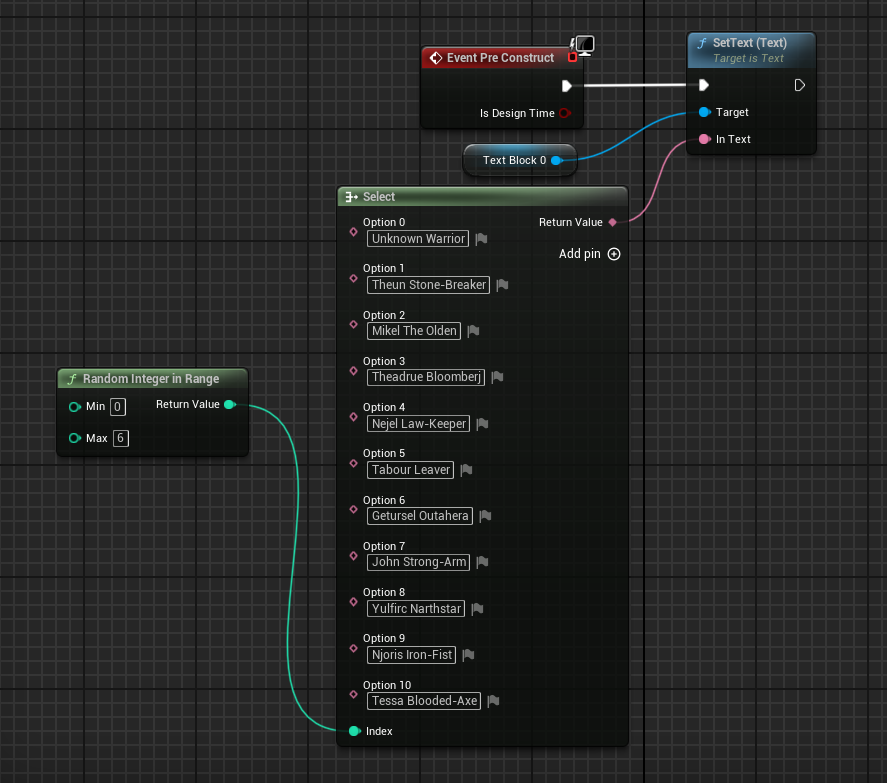Click the Option 7 input pin
The width and height of the screenshot is (887, 783).
click(x=354, y=556)
